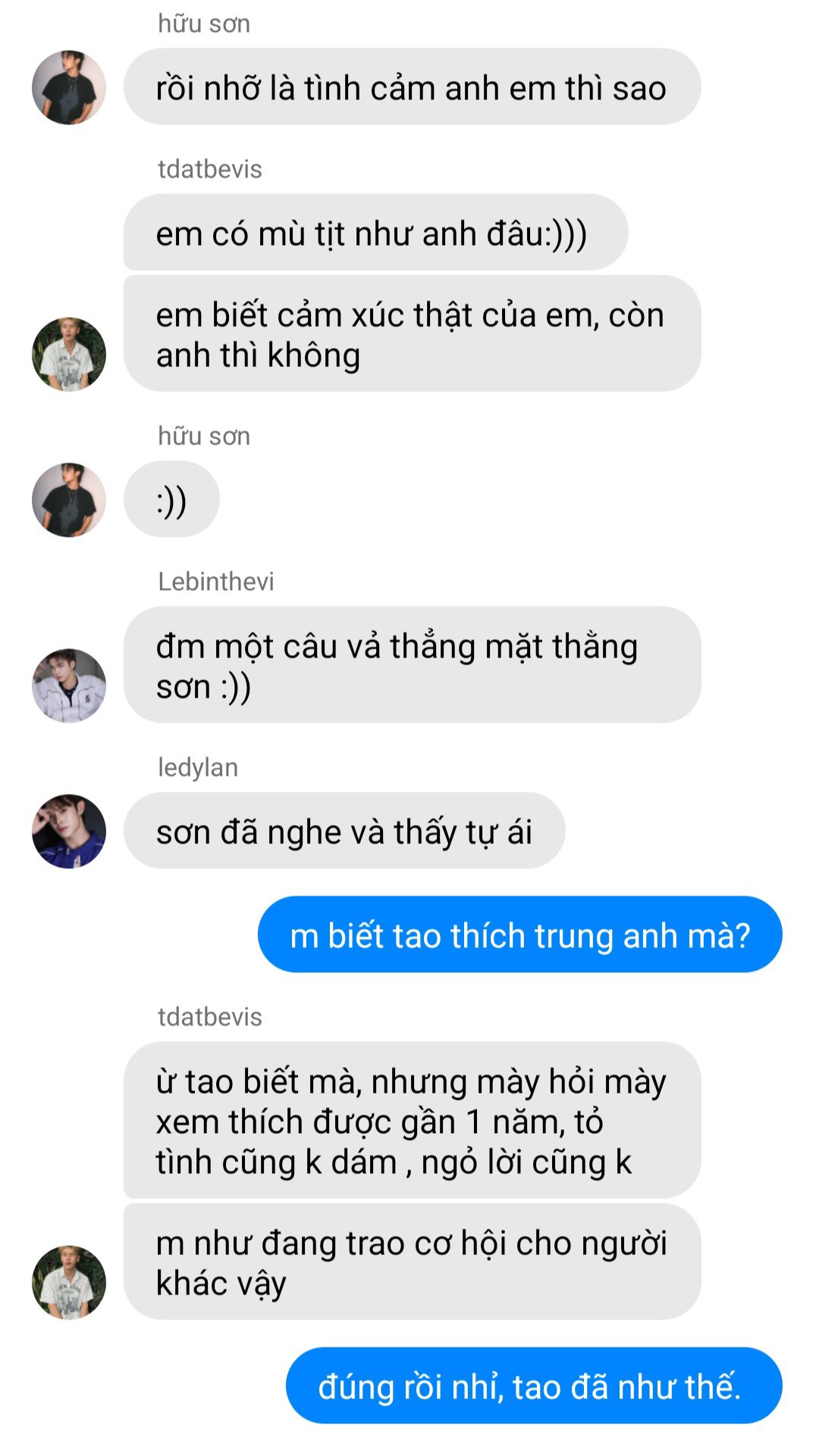Tap the top 'hữu sơn' sender label
The width and height of the screenshot is (819, 1456).
[x=204, y=24]
